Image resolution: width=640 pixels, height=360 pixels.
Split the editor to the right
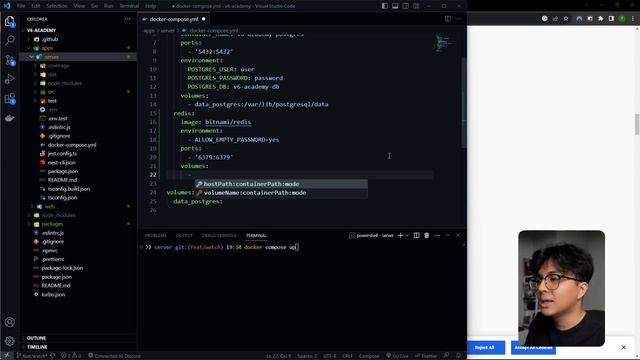tap(448, 19)
